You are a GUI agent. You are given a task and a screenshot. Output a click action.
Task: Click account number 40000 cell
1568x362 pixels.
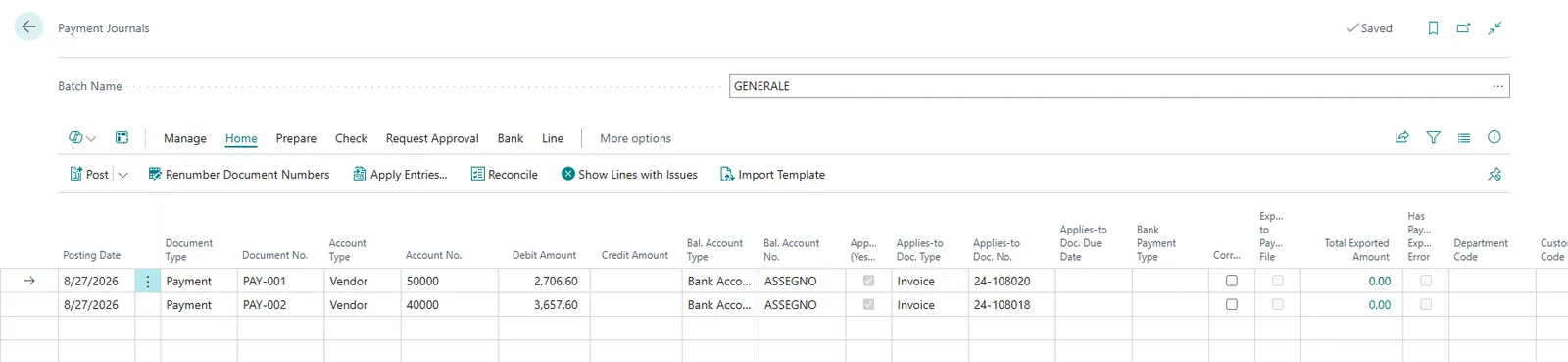click(x=449, y=304)
